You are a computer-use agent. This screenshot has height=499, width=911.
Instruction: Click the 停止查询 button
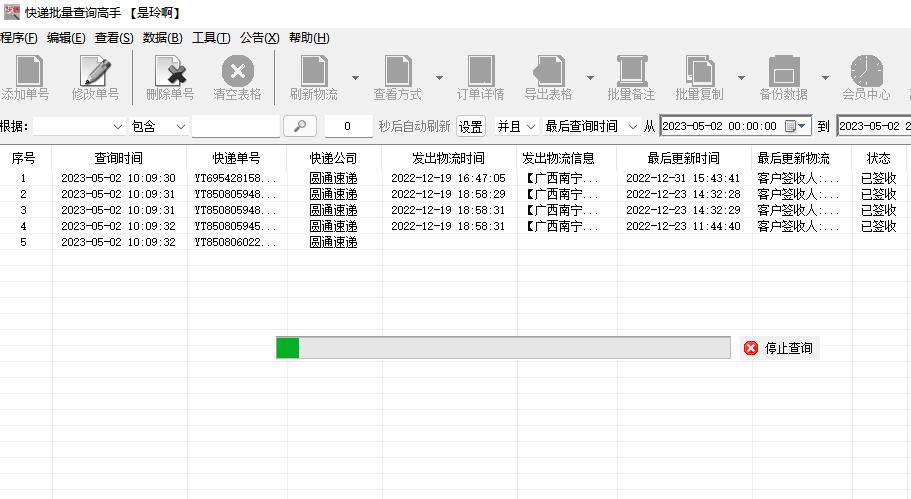click(x=780, y=348)
